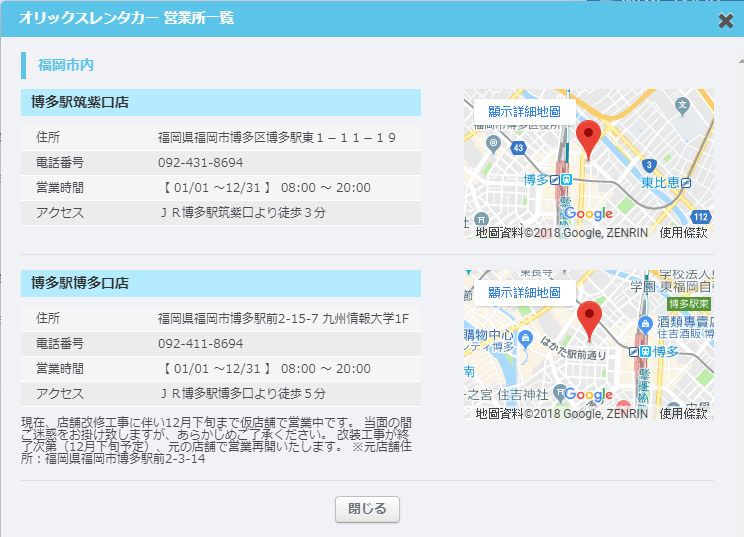Click route 3 shield on the upper map
The height and width of the screenshot is (537, 744).
pyautogui.click(x=649, y=166)
